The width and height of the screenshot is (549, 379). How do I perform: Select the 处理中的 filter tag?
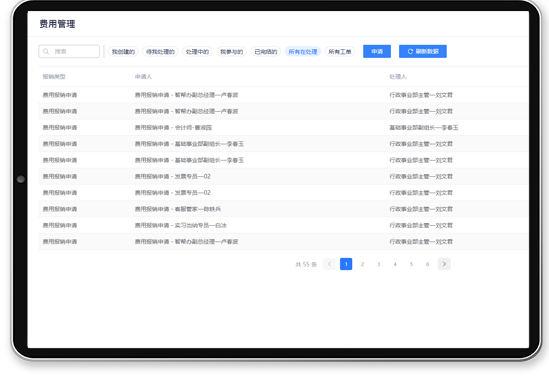tap(197, 51)
